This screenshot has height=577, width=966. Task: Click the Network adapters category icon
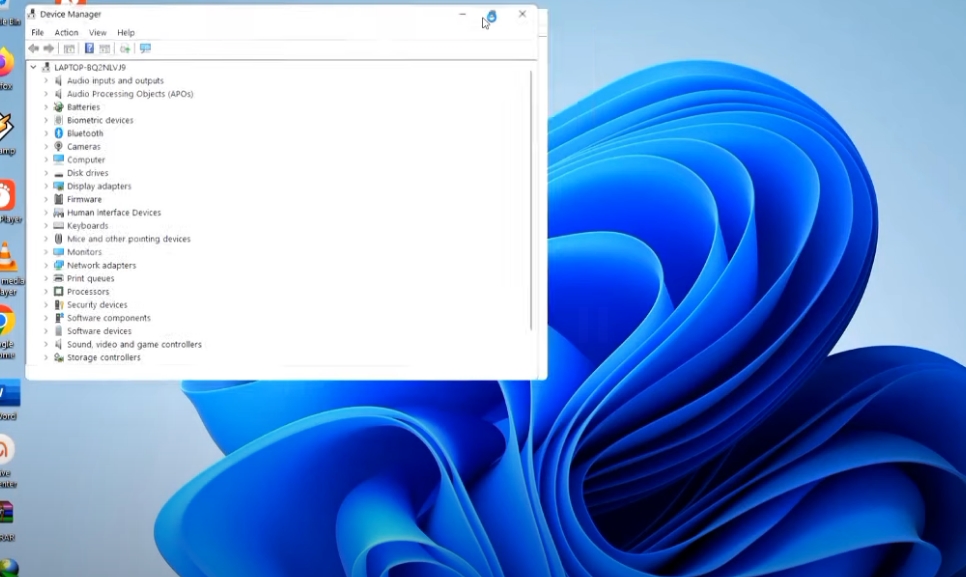[59, 265]
